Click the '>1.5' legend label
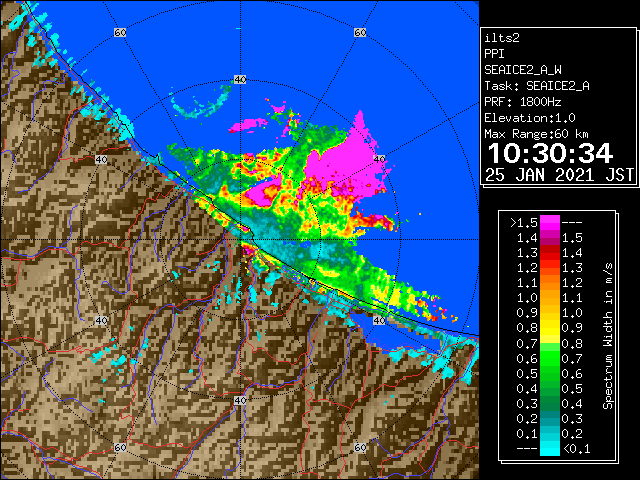The width and height of the screenshot is (640, 480). coord(523,223)
